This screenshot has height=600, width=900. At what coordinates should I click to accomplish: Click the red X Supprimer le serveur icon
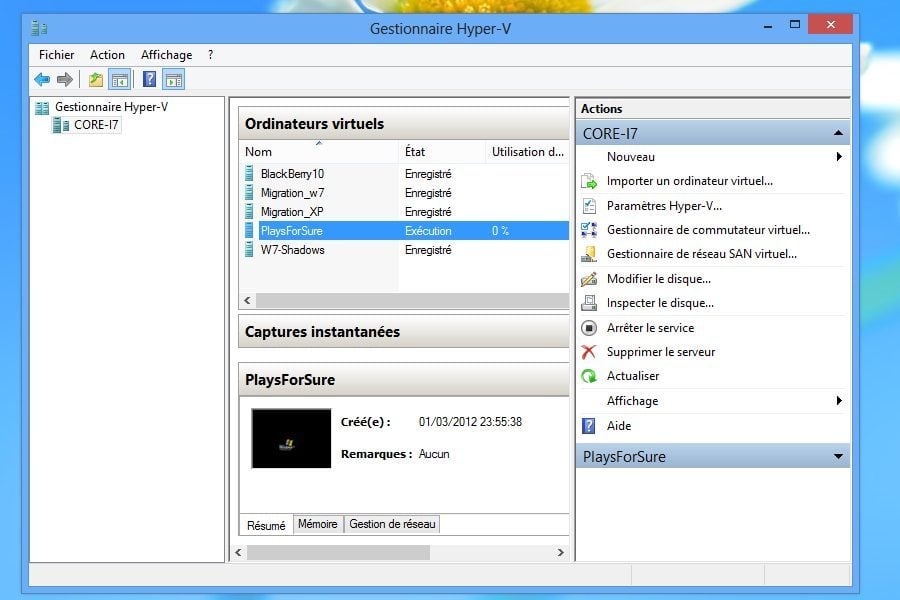coord(589,352)
